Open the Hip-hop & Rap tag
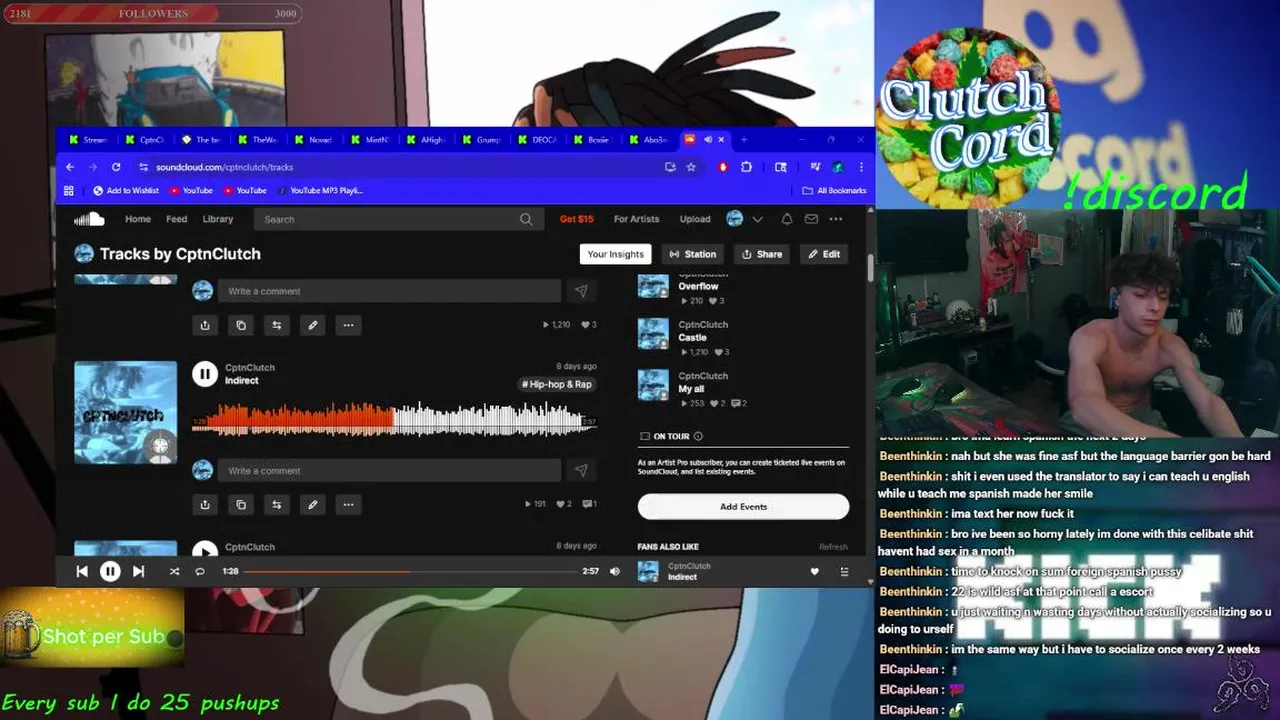 pos(556,384)
